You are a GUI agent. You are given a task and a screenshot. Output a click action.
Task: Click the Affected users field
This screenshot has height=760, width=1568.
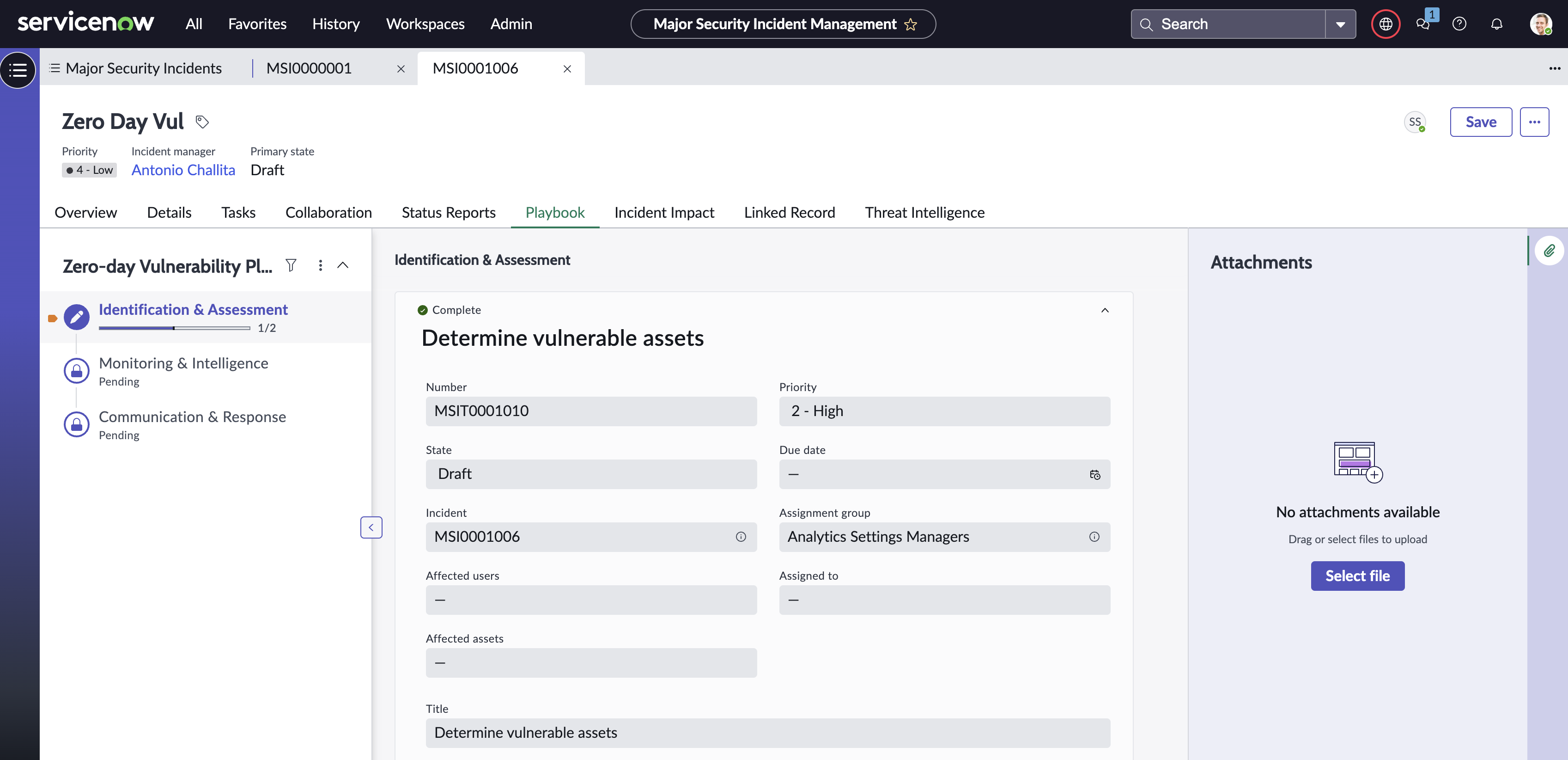(591, 600)
